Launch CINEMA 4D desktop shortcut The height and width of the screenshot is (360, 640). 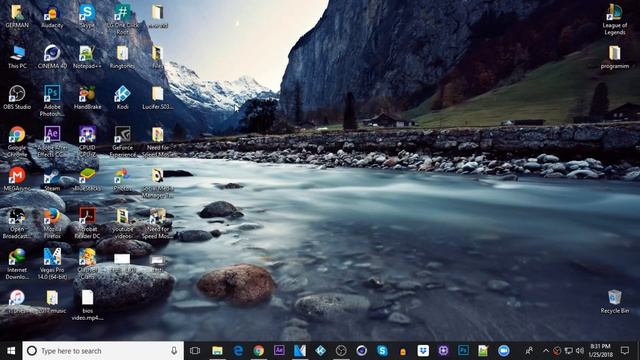52,57
